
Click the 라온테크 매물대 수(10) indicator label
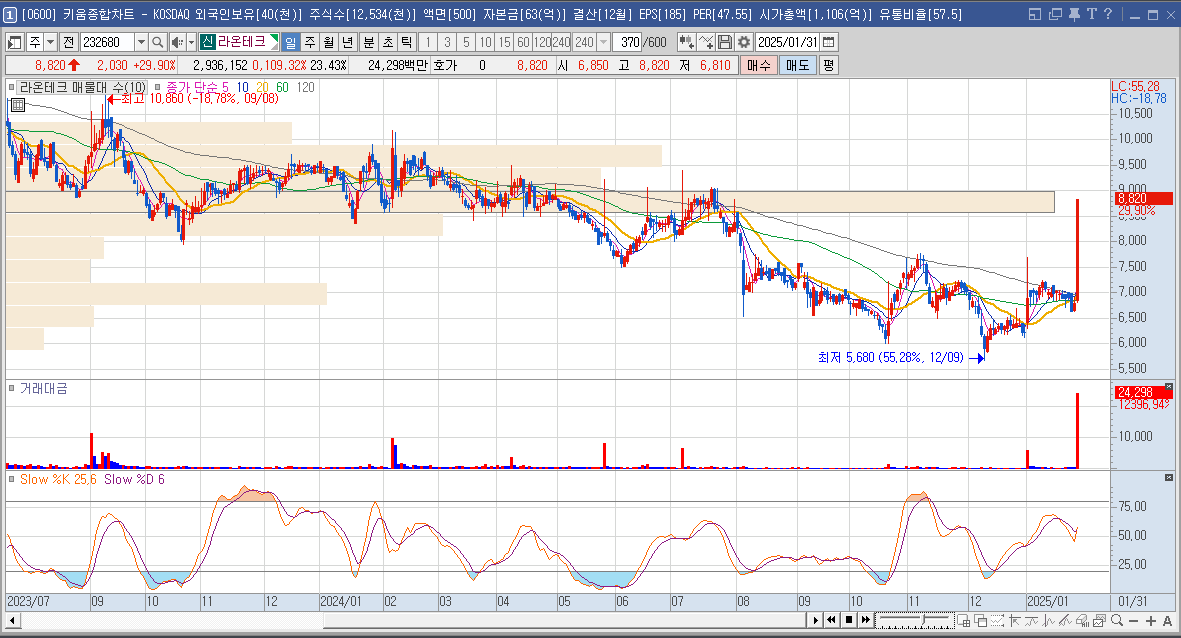point(82,87)
